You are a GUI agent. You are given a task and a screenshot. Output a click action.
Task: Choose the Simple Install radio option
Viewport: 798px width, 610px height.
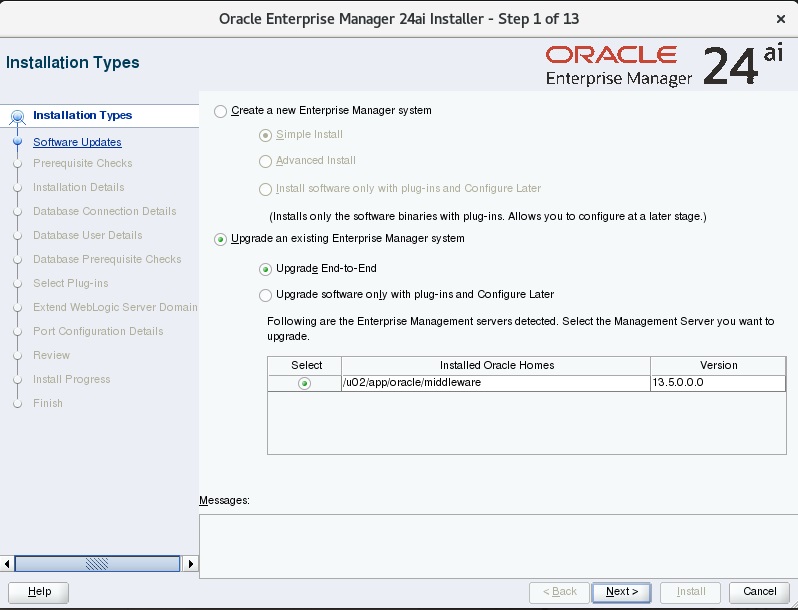coord(265,135)
